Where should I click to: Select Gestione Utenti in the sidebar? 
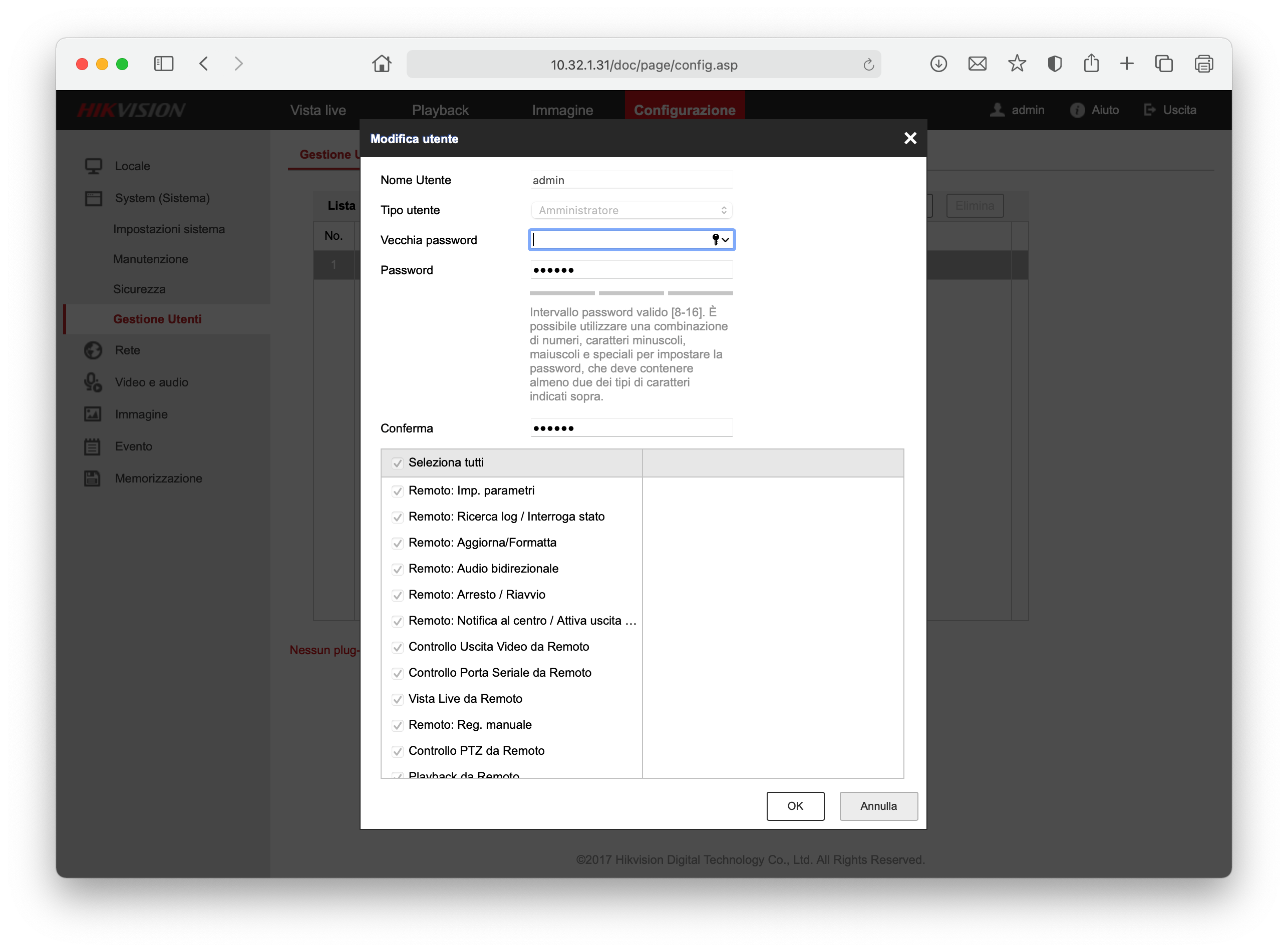157,319
